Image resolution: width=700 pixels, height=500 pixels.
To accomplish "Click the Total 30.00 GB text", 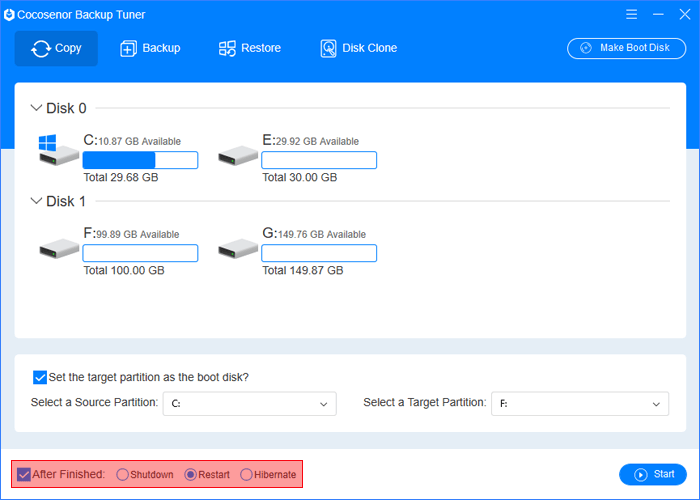I will click(x=300, y=177).
